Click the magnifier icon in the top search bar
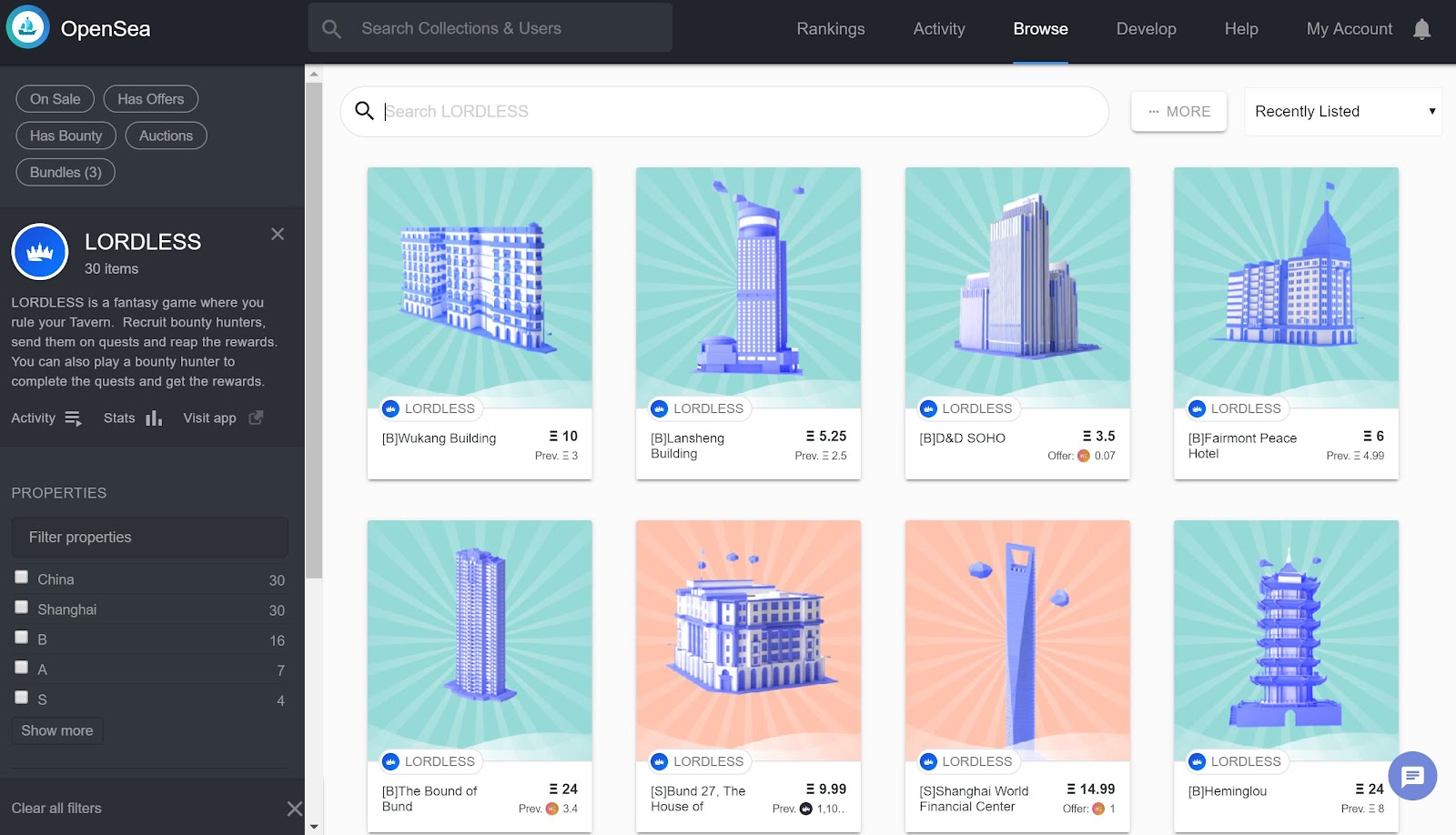The width and height of the screenshot is (1456, 835). pos(331,29)
